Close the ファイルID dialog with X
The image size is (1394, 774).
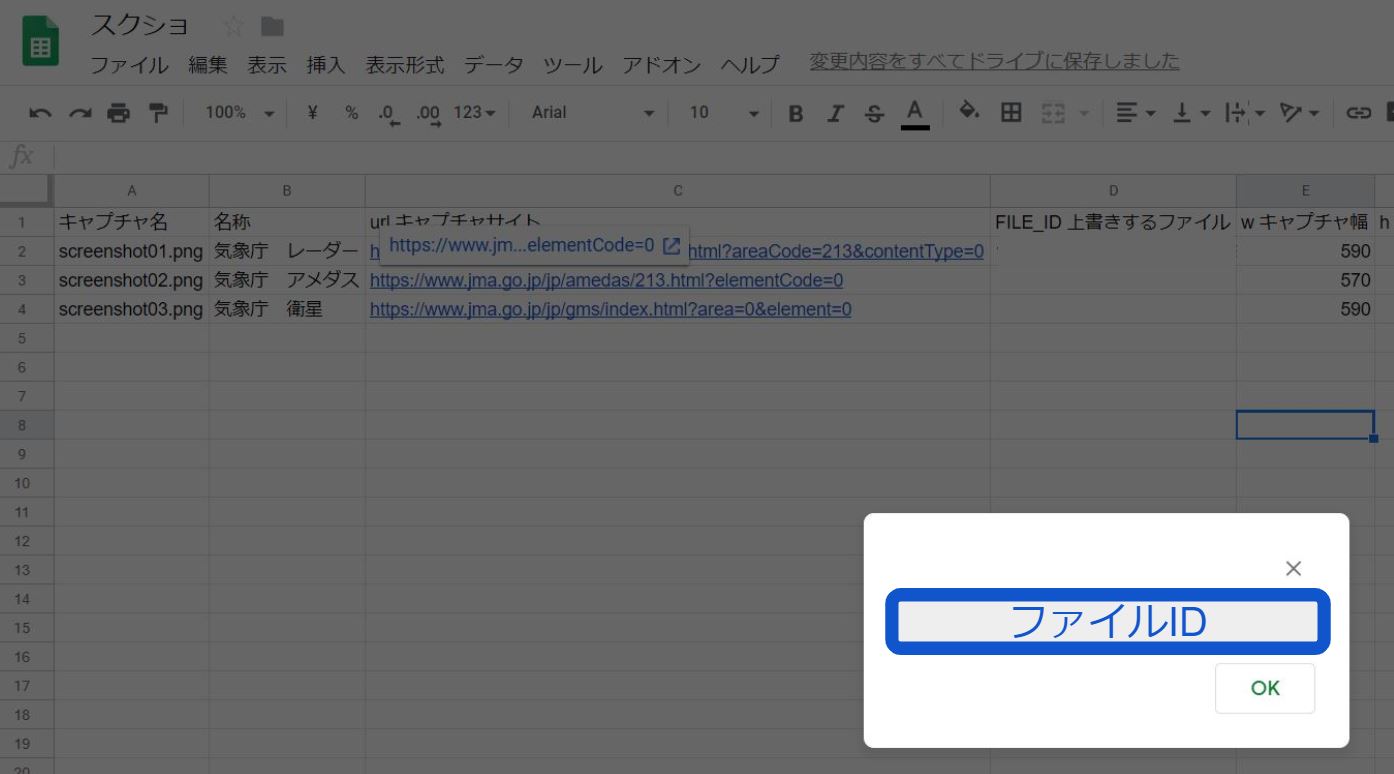pos(1293,569)
